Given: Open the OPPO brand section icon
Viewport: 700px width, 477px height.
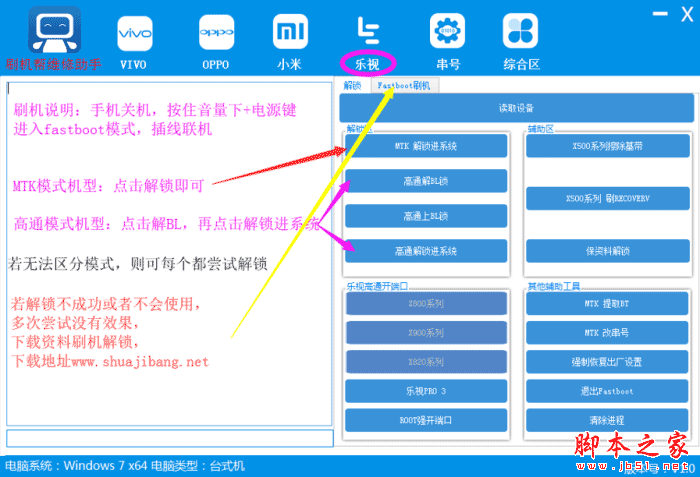Looking at the screenshot, I should (217, 32).
